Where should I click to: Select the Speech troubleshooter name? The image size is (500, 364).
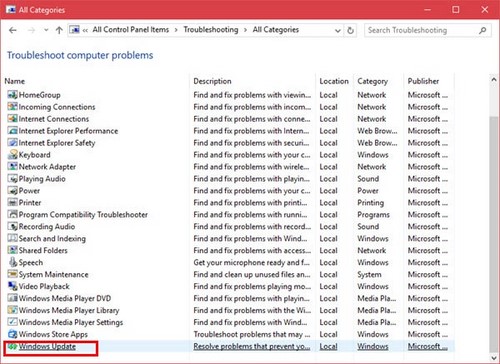click(x=31, y=263)
